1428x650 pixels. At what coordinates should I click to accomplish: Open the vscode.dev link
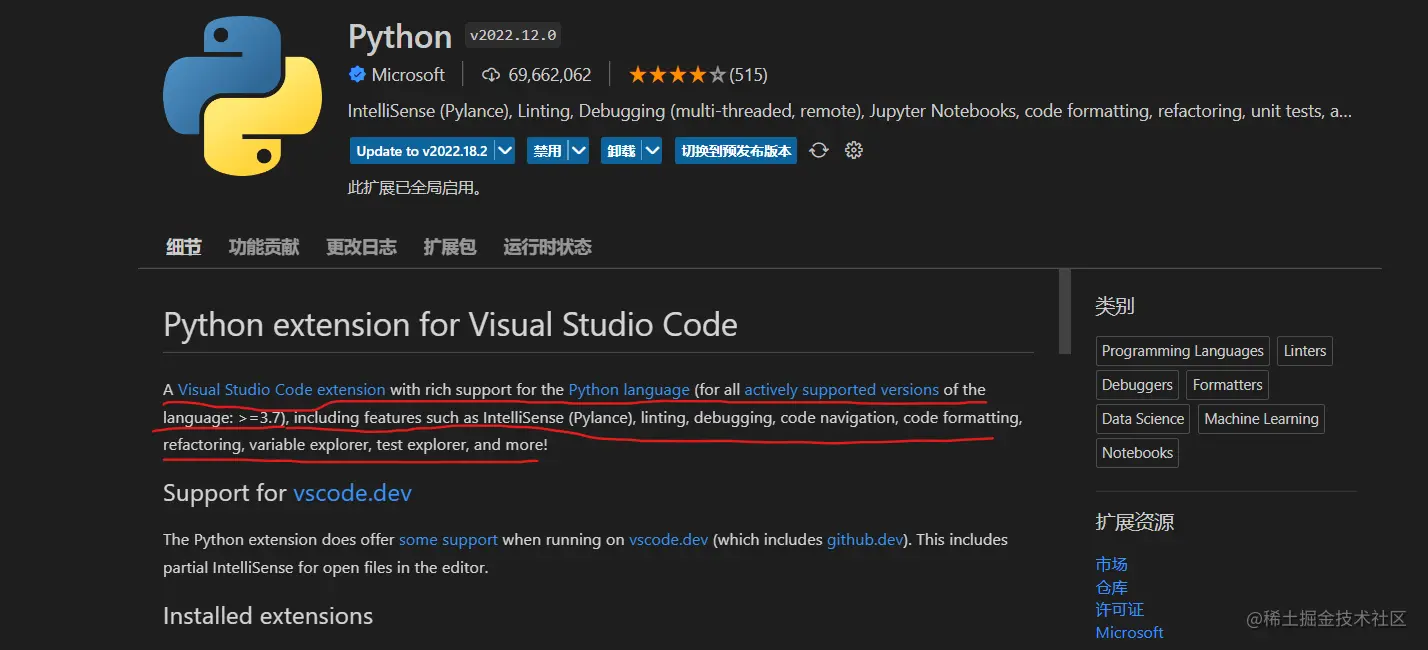(x=352, y=493)
